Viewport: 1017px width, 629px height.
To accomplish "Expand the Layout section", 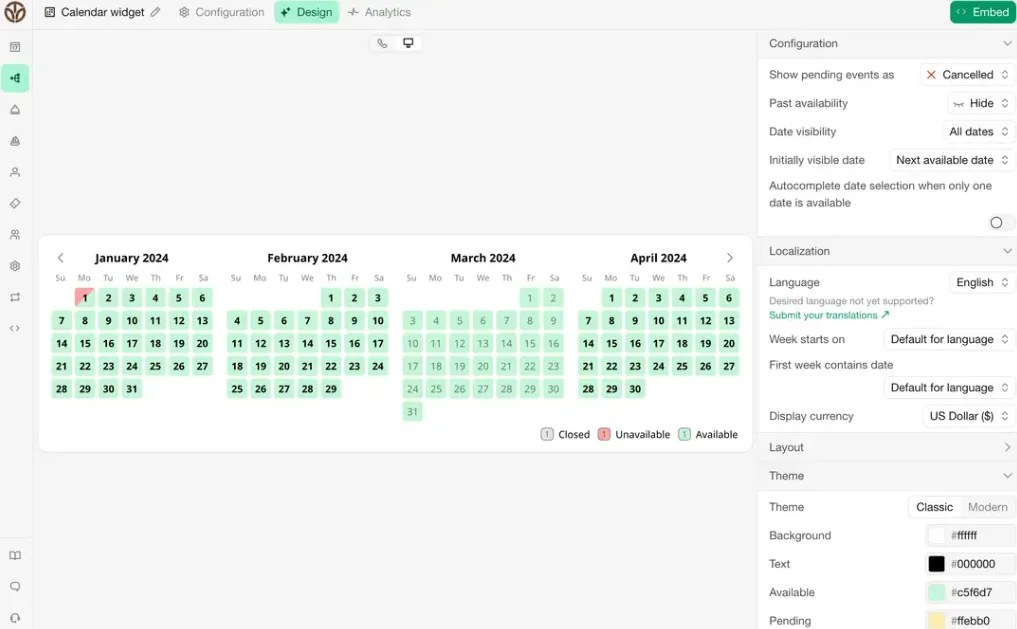I will click(887, 447).
